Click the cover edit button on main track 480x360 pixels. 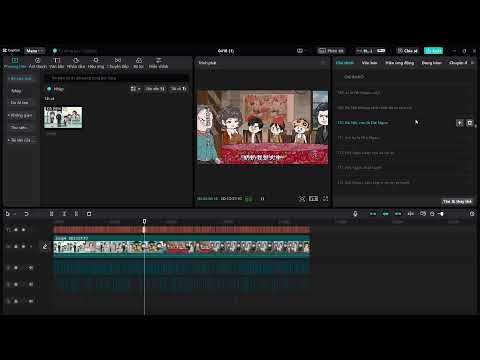pos(45,247)
